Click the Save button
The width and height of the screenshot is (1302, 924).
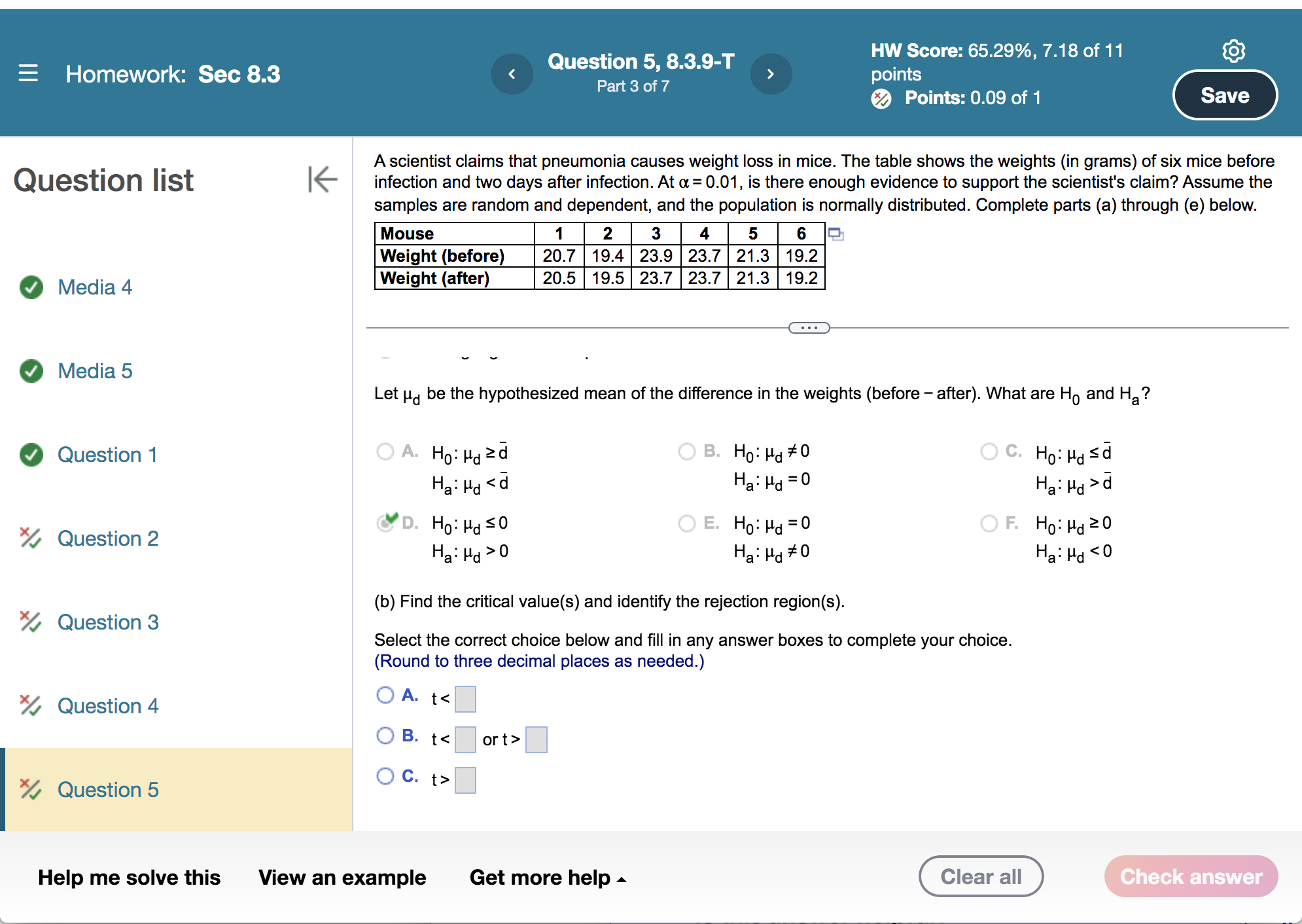[x=1224, y=96]
